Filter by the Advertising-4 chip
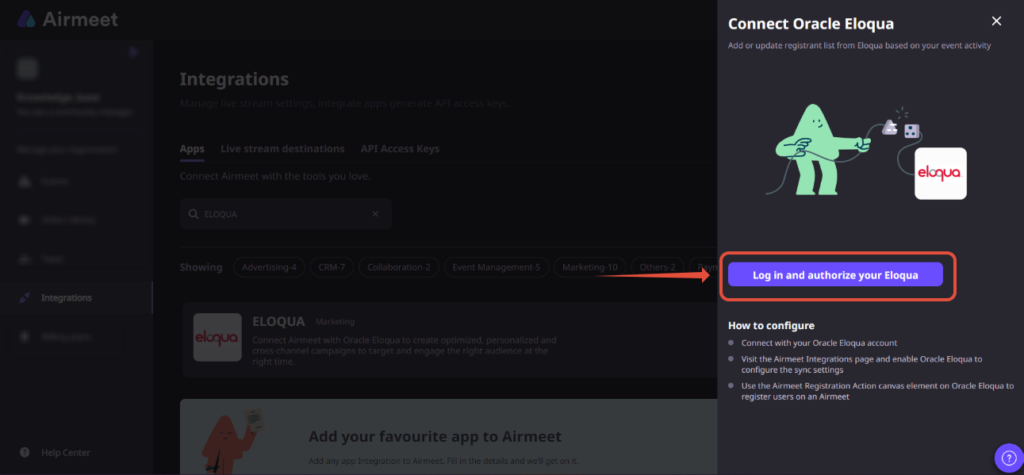1024x475 pixels. [x=269, y=267]
